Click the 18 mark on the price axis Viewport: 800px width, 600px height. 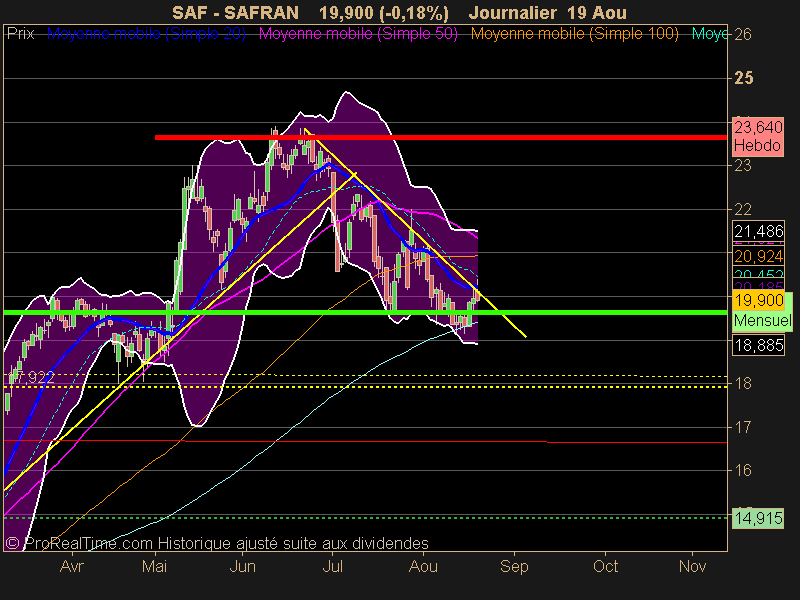tap(743, 383)
